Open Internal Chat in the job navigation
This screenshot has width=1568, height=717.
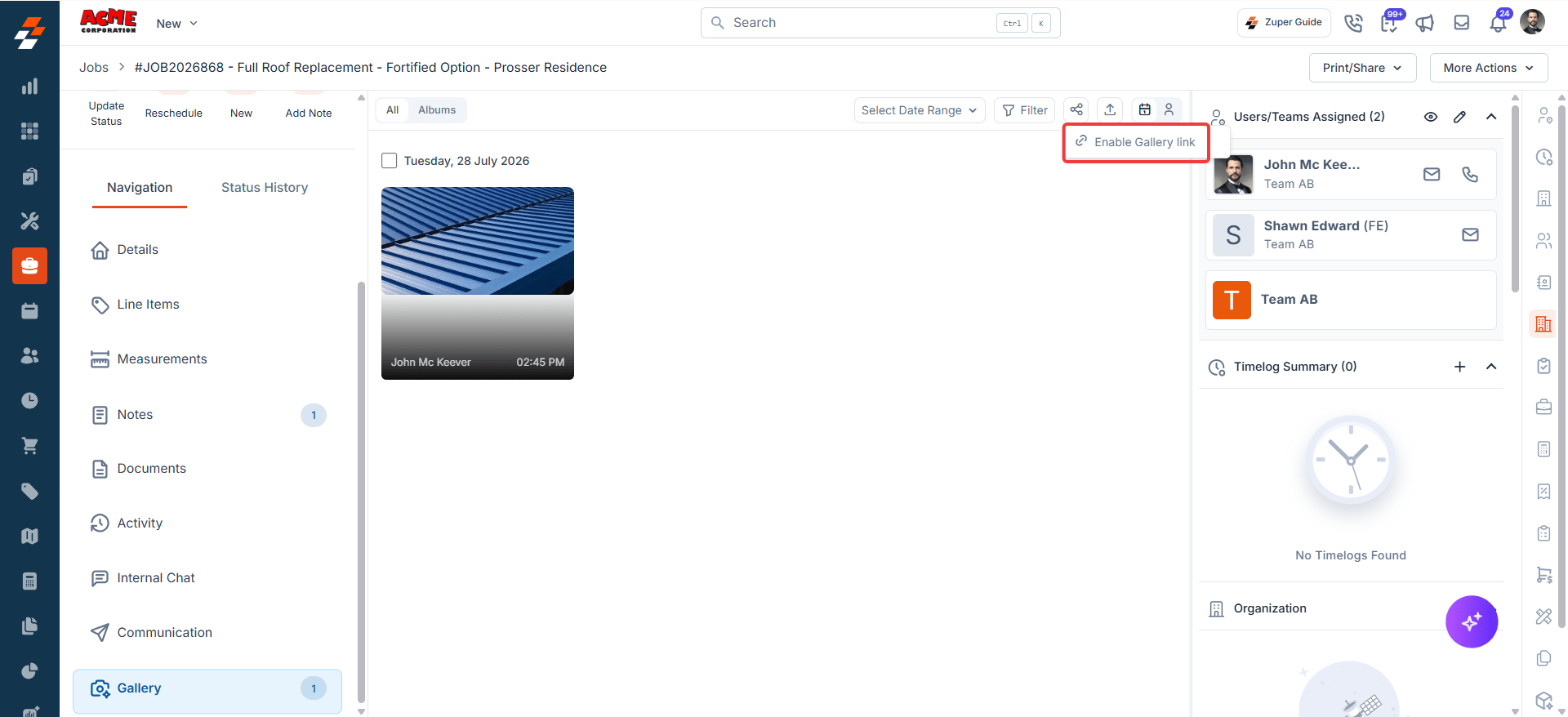[x=207, y=578]
